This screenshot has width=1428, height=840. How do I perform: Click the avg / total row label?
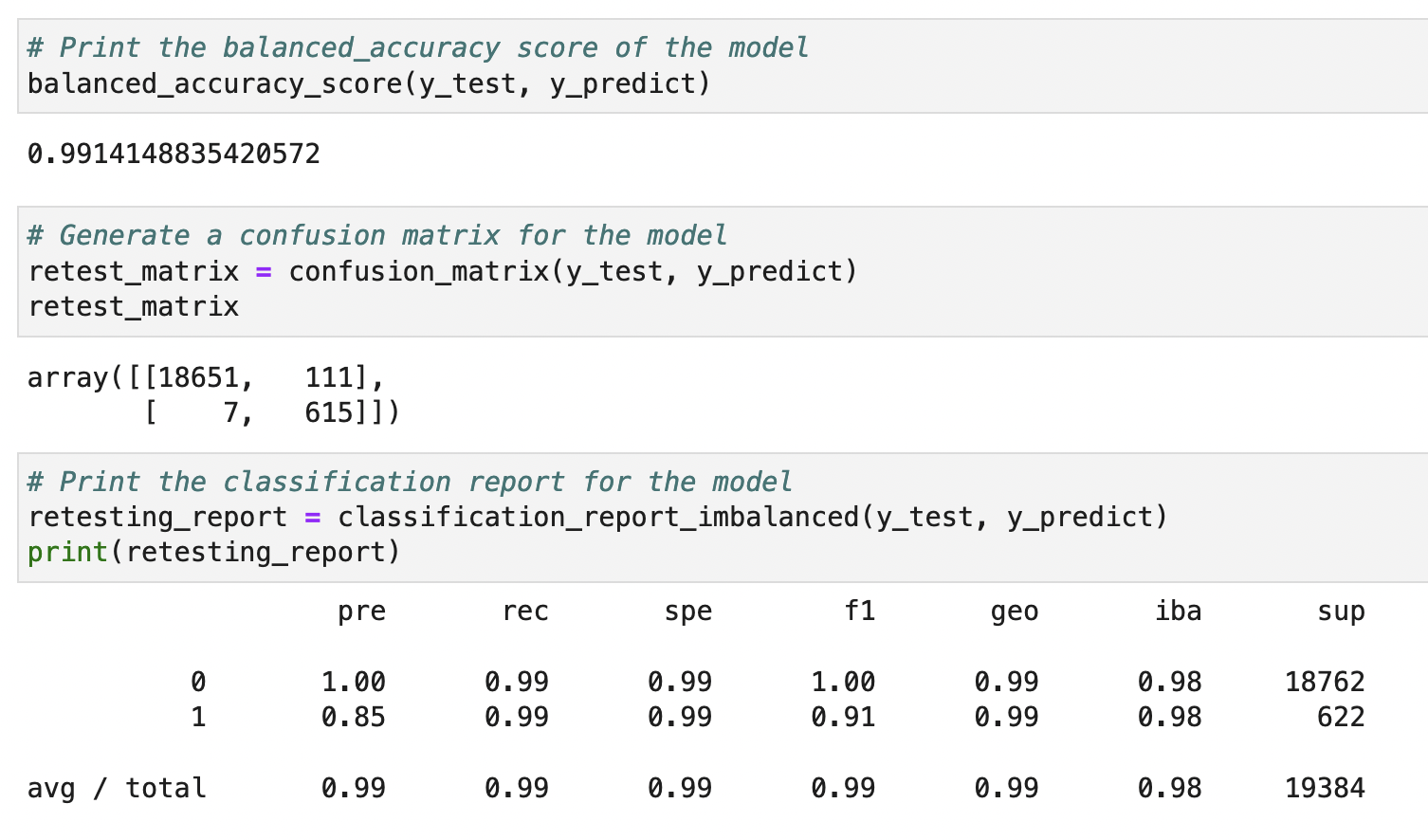tap(116, 787)
